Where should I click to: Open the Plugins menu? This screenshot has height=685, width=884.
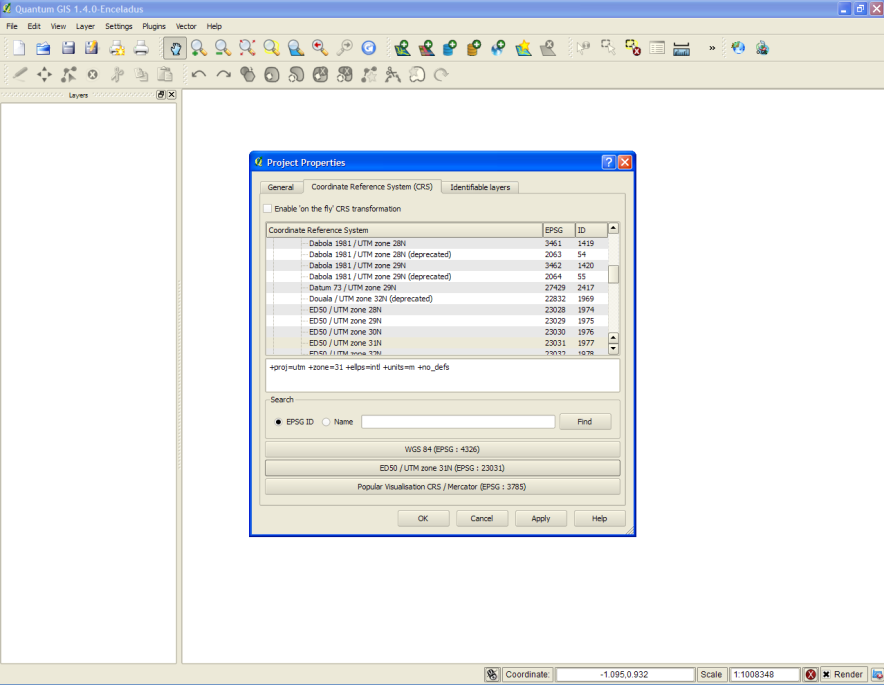154,26
